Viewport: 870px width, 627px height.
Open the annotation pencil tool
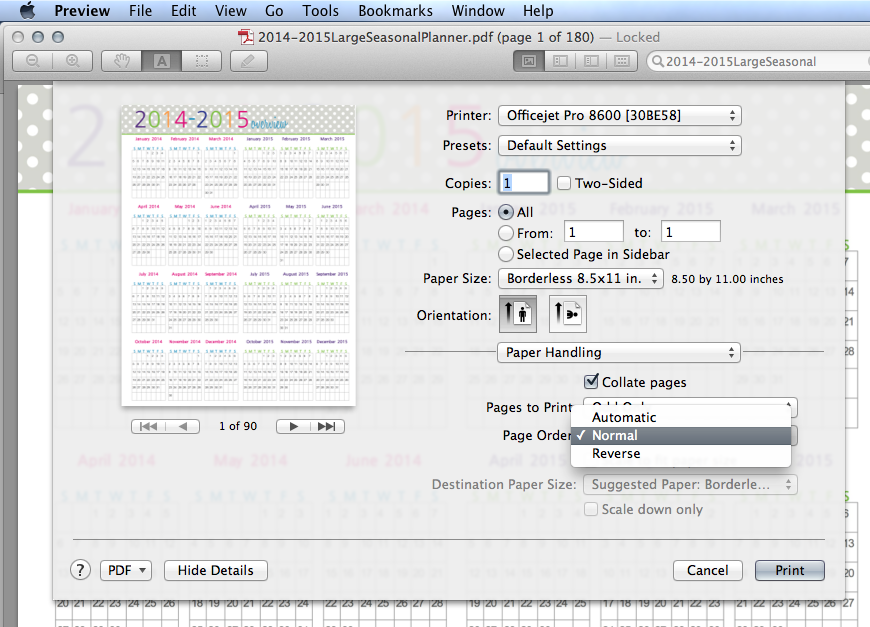(247, 60)
